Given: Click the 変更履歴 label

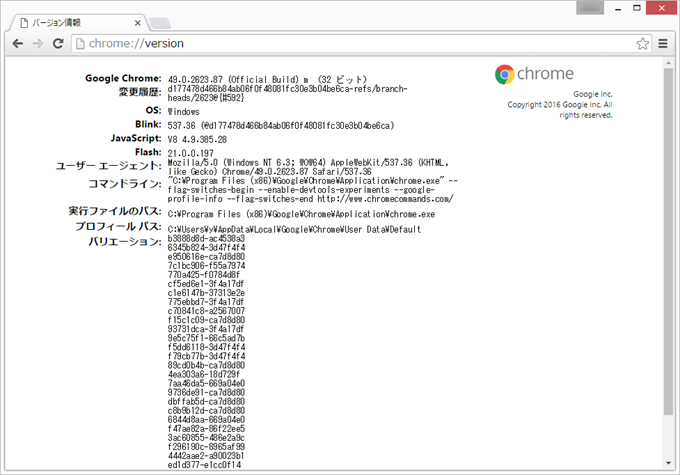Looking at the screenshot, I should point(140,92).
